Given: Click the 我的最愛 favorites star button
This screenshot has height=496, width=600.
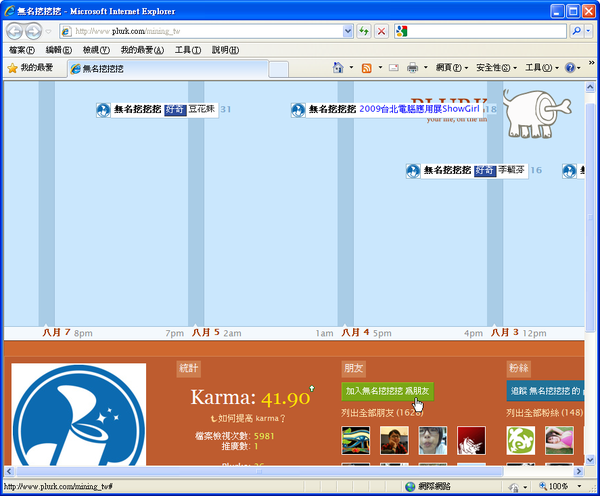Looking at the screenshot, I should point(30,68).
